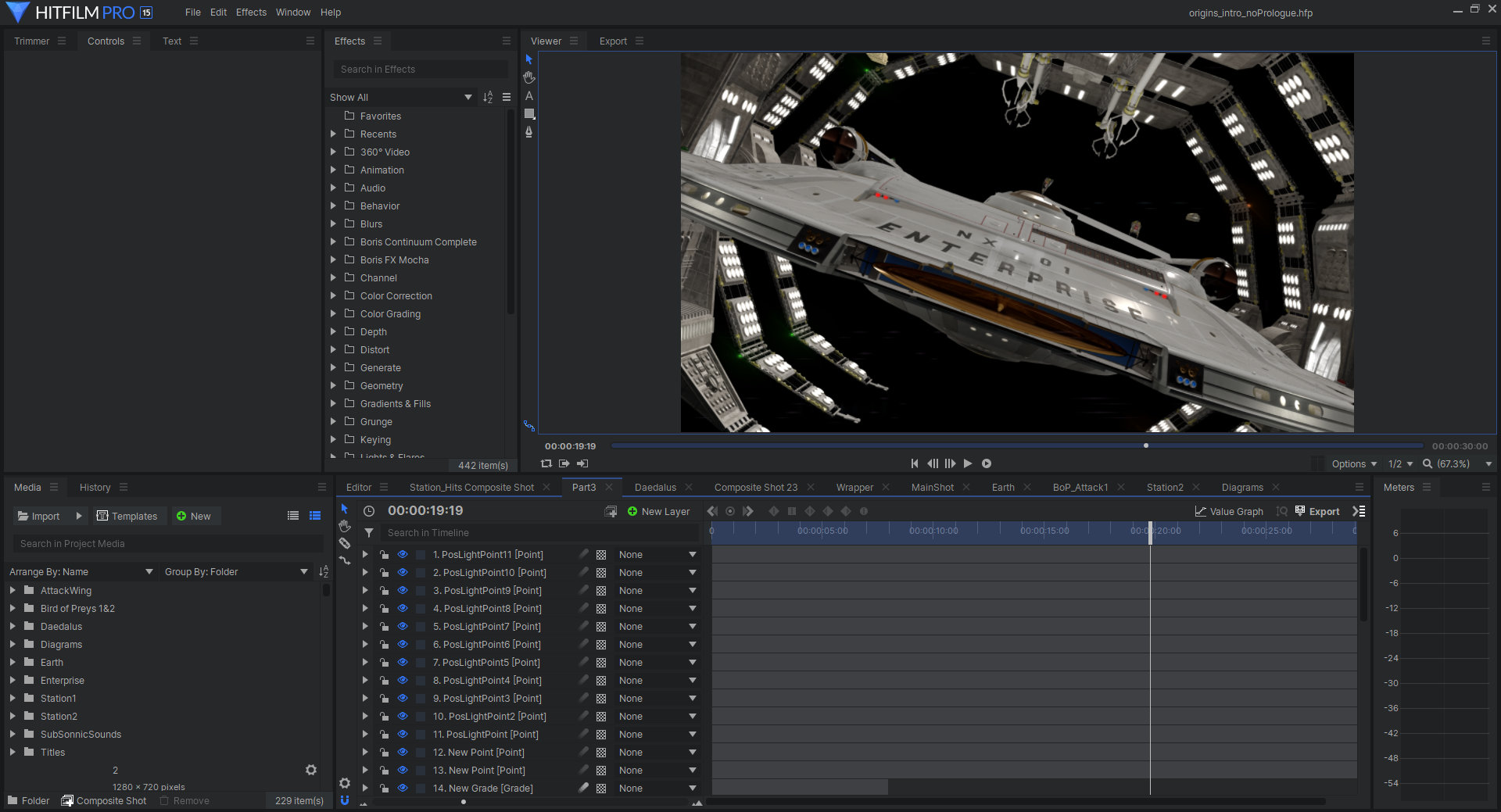This screenshot has height=812, width=1501.
Task: Open Arrange By: Name dropdown
Action: pyautogui.click(x=81, y=572)
